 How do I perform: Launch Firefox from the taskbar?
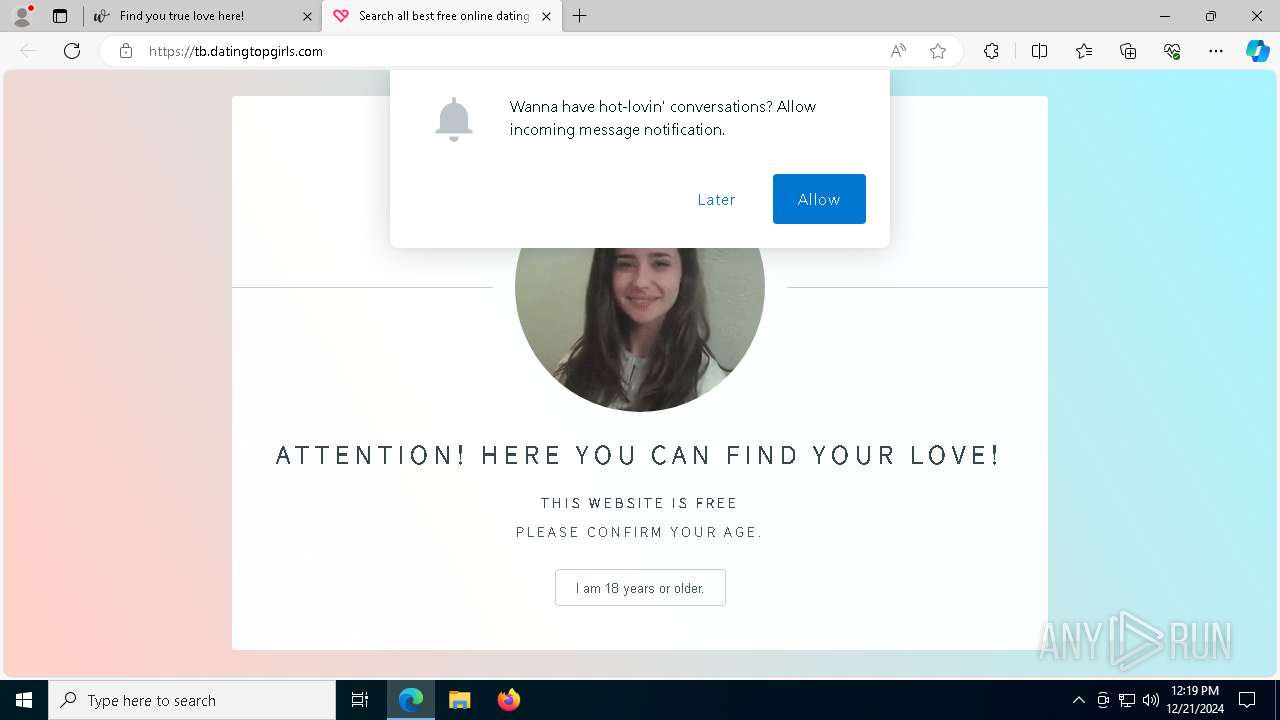coord(508,700)
